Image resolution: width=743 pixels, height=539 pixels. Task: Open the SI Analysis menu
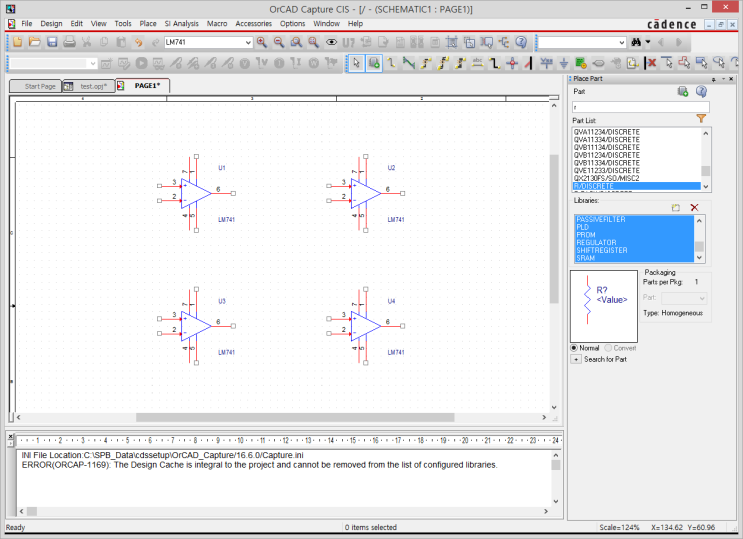(181, 23)
